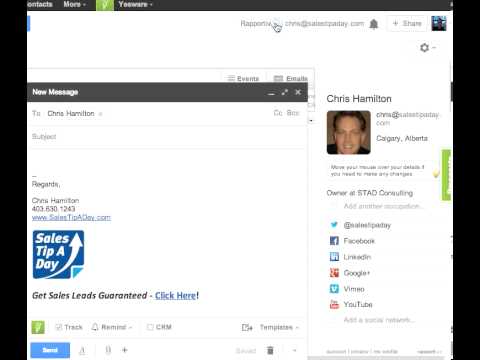This screenshot has width=480, height=360.
Task: Open the Vimeo profile link
Action: pos(354,289)
